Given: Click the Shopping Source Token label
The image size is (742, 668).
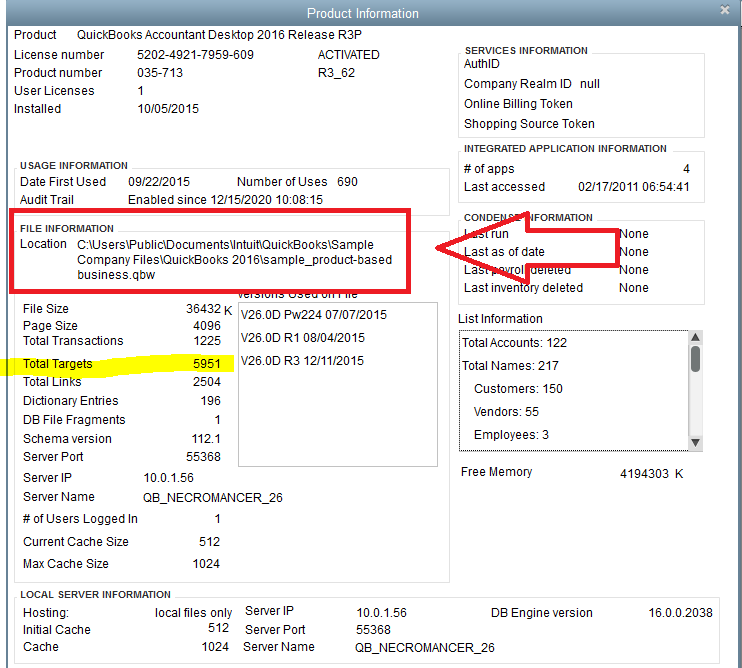Looking at the screenshot, I should (x=529, y=123).
